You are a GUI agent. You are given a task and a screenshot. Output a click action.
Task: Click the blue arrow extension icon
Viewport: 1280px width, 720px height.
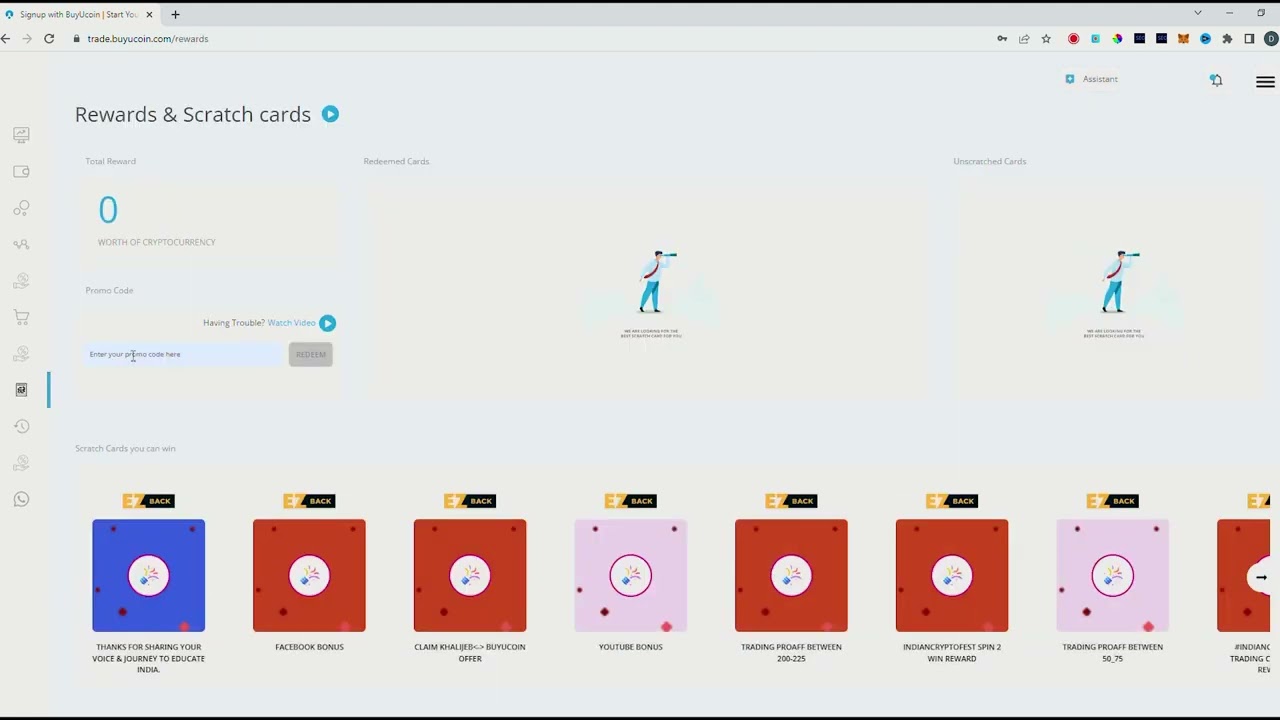pyautogui.click(x=1205, y=39)
